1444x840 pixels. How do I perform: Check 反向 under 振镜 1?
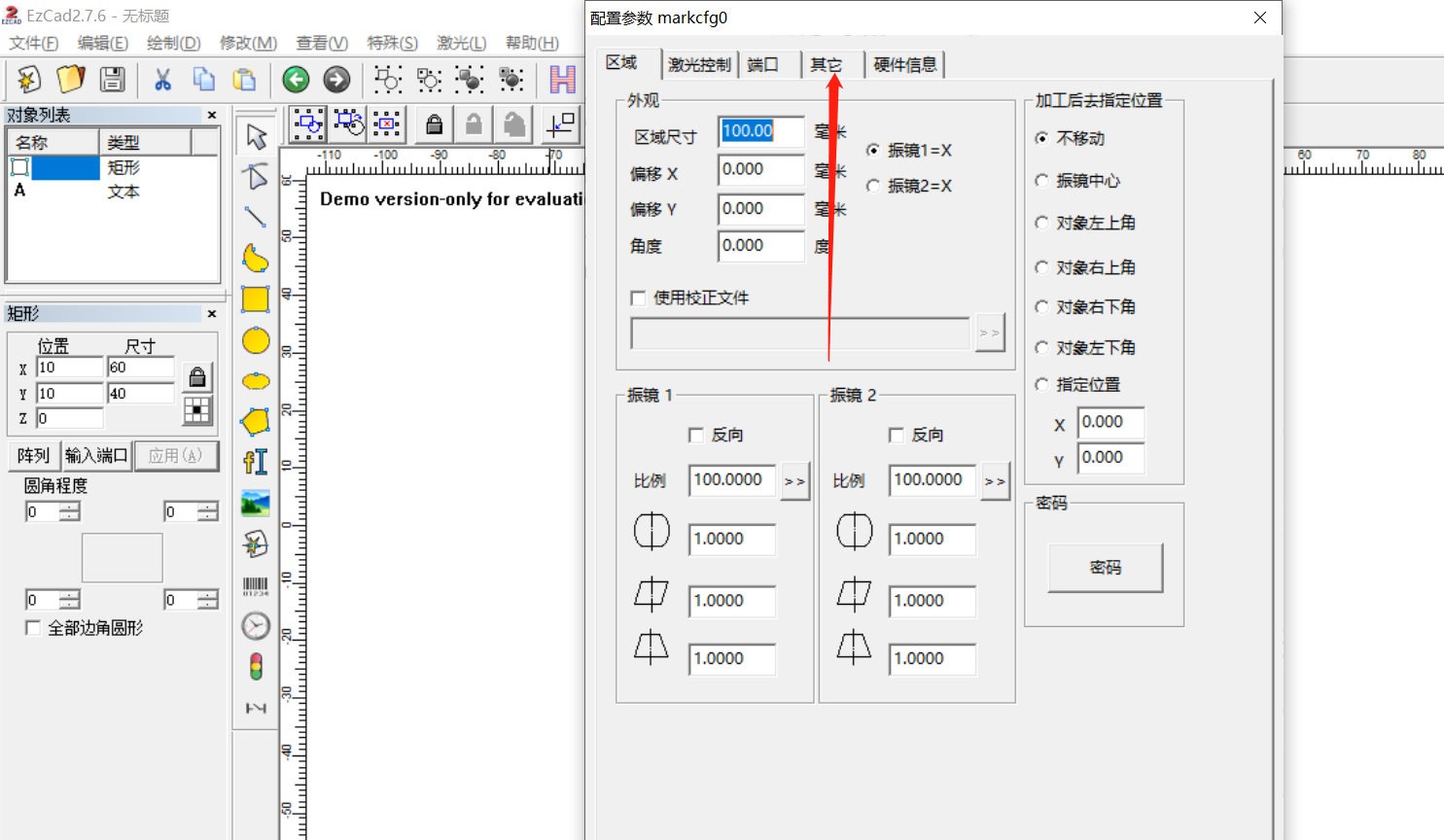696,435
